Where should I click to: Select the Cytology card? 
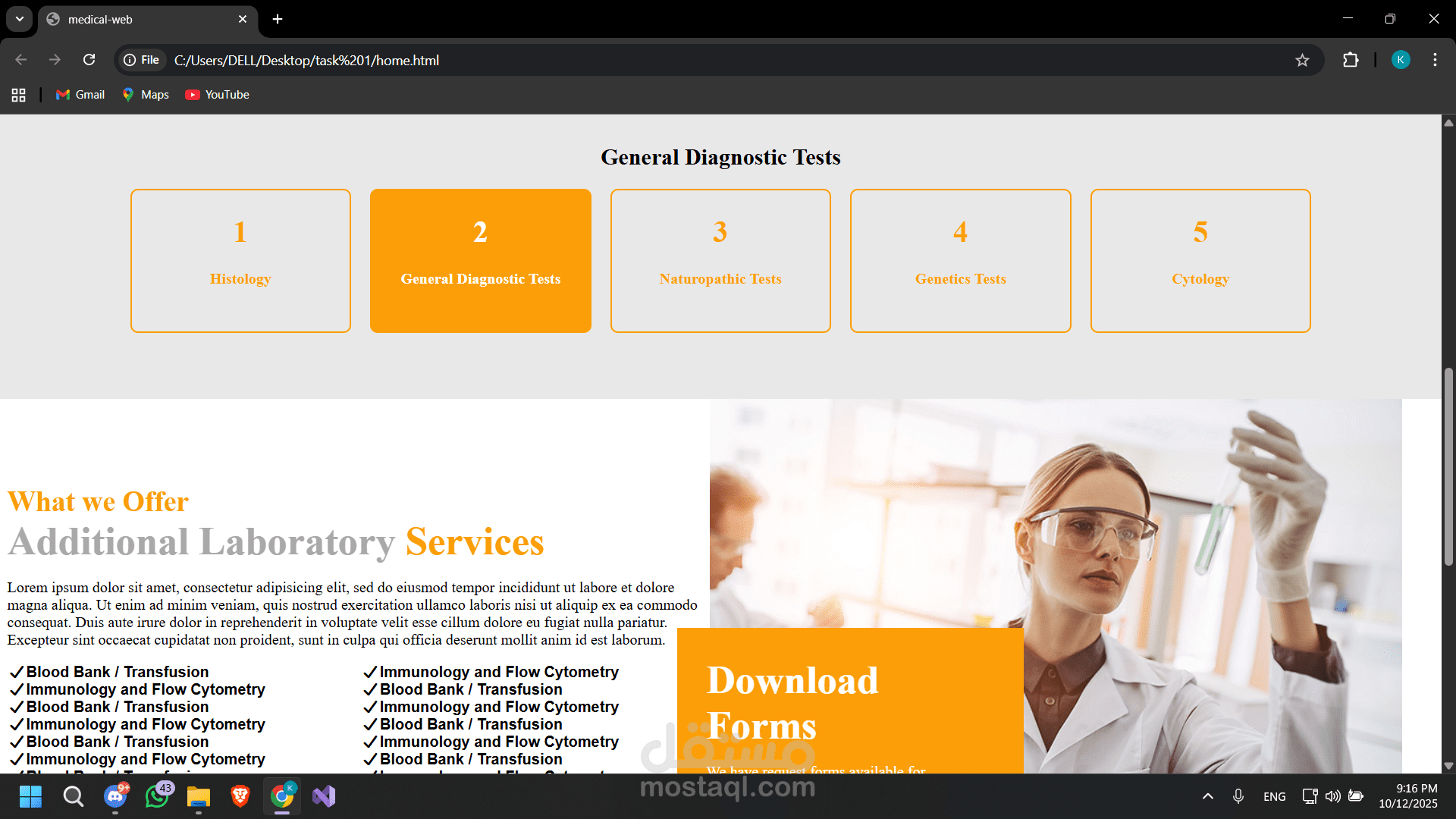tap(1200, 261)
